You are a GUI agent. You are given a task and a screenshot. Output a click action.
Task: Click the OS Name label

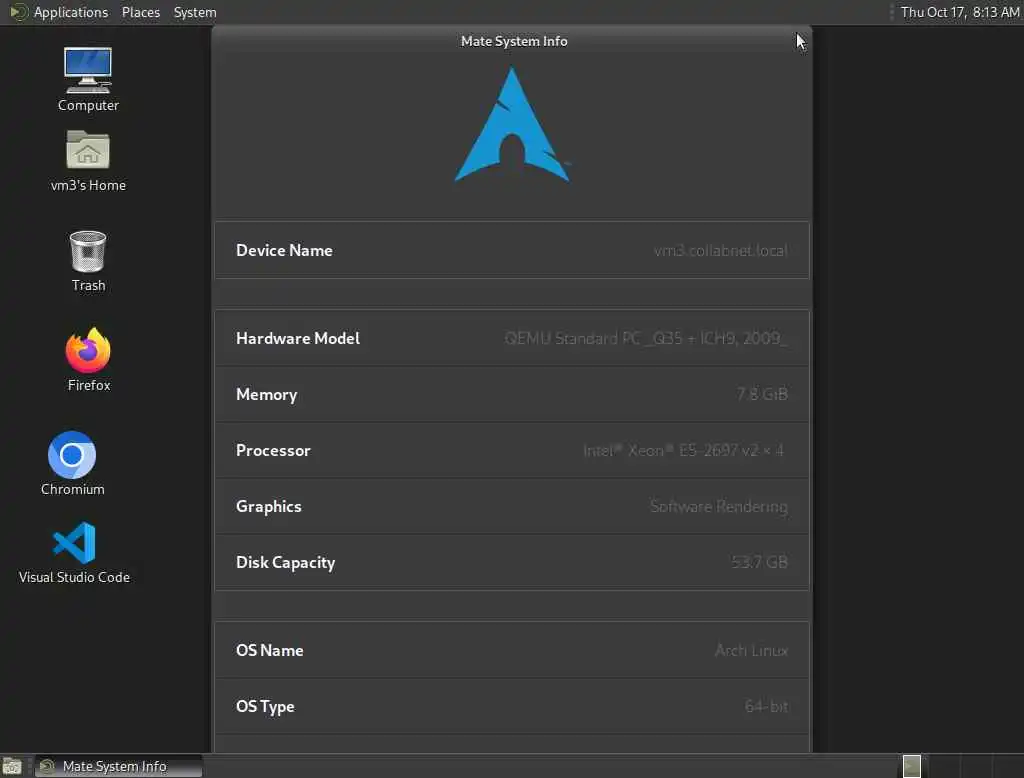click(269, 651)
